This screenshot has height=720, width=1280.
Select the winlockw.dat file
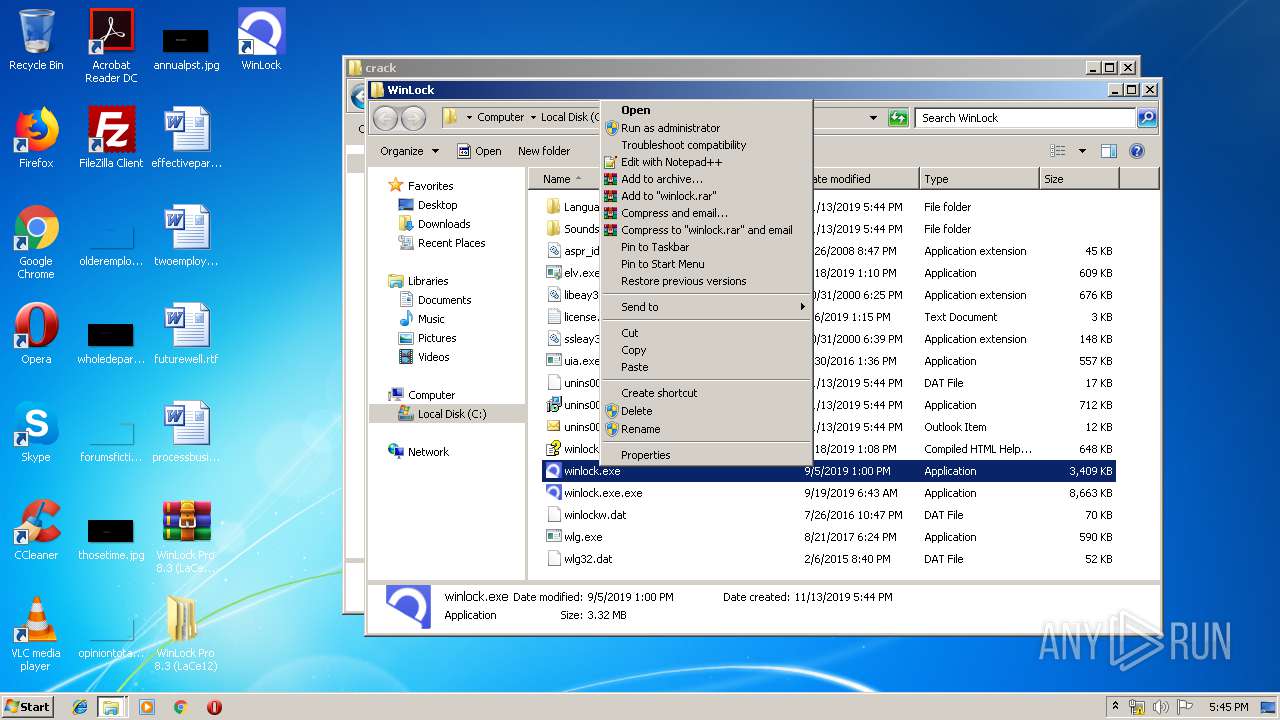(829, 515)
